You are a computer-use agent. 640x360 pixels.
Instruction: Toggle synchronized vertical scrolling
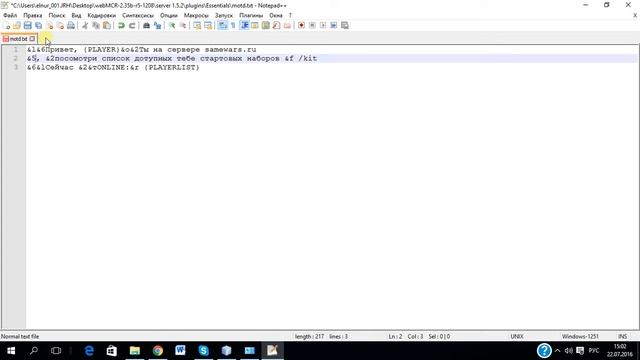(x=197, y=25)
